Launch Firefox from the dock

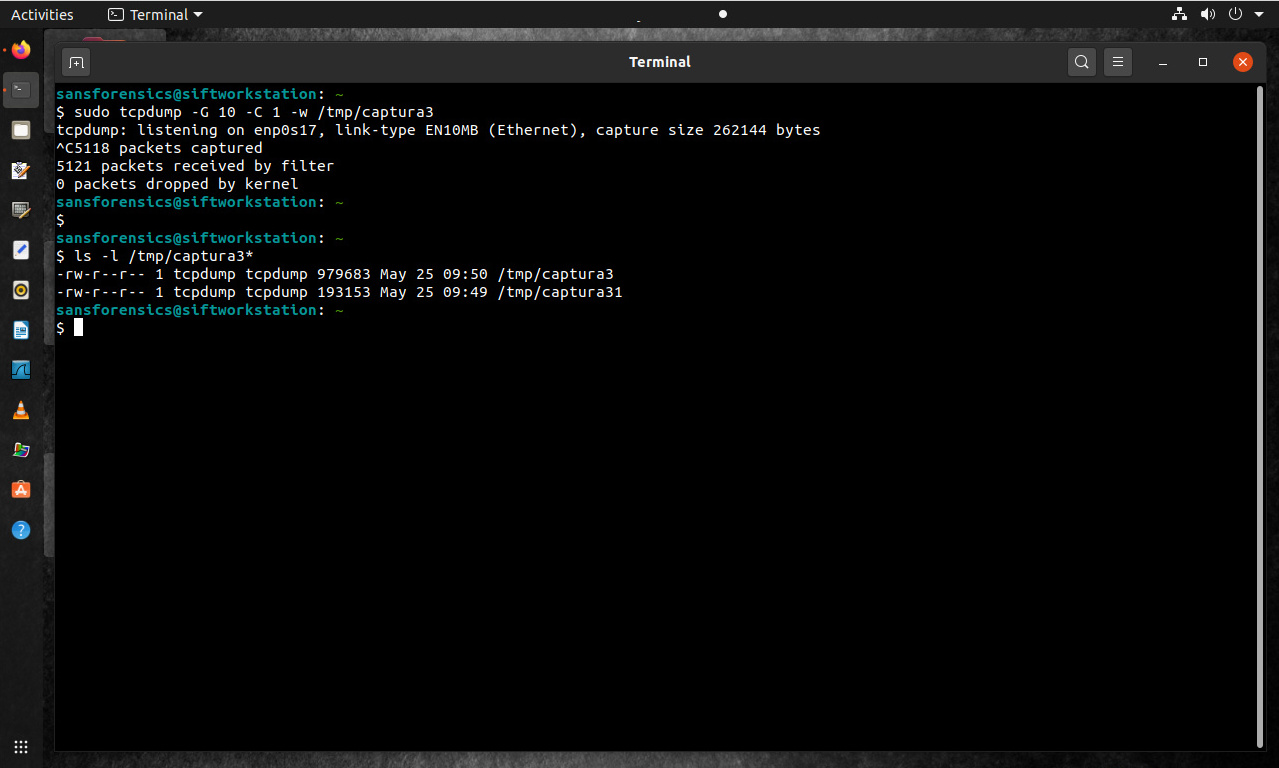point(21,49)
